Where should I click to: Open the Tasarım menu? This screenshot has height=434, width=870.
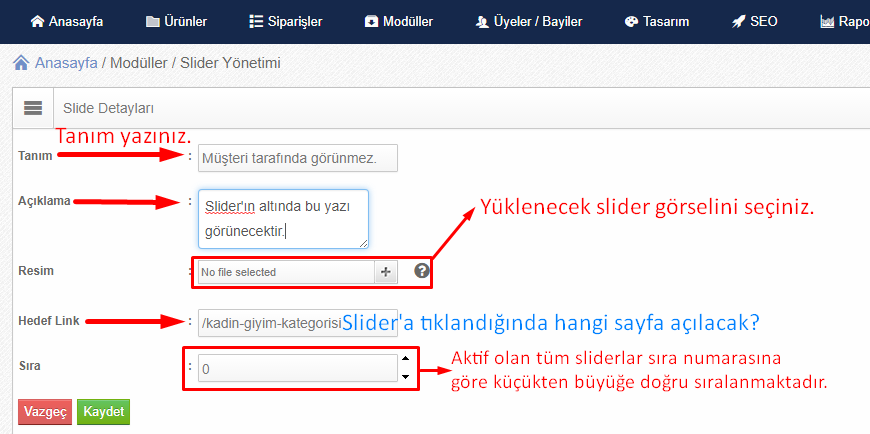[657, 22]
